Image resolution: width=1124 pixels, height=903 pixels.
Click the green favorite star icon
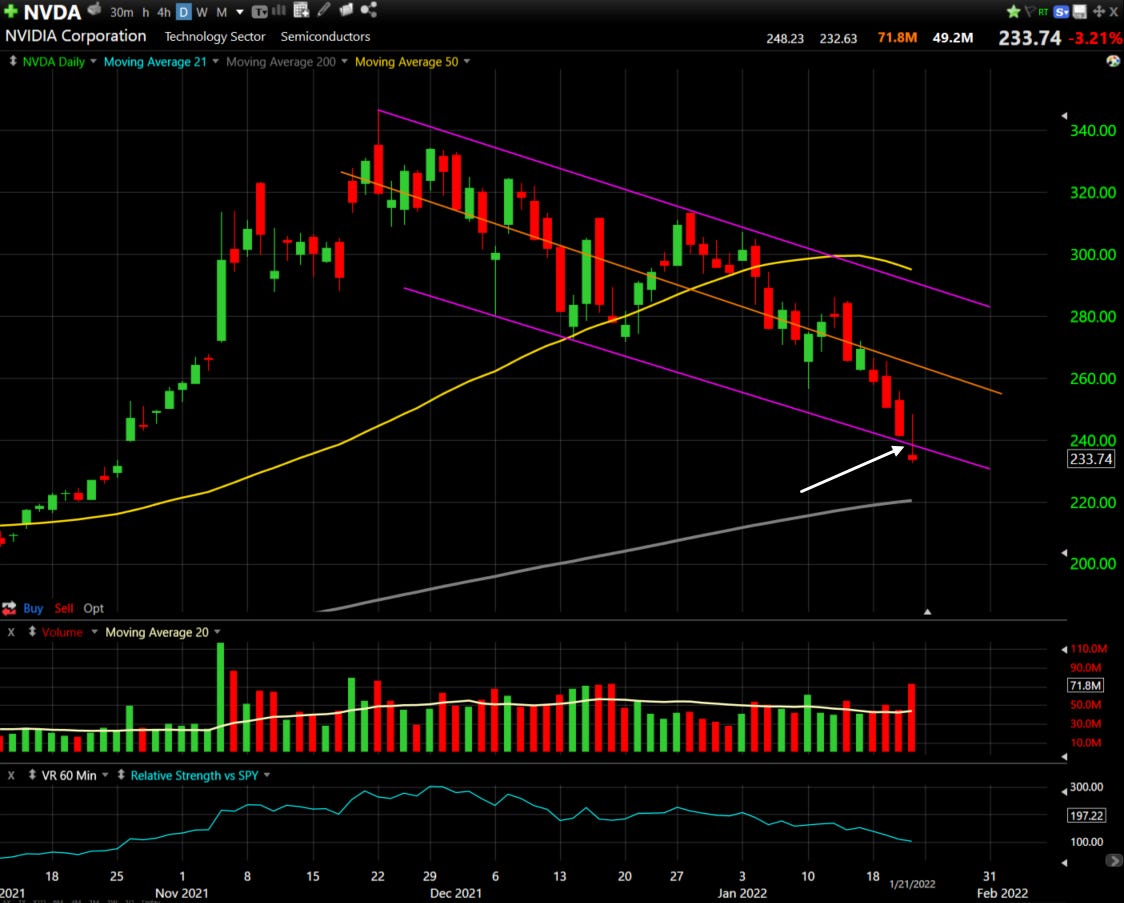click(x=1014, y=11)
